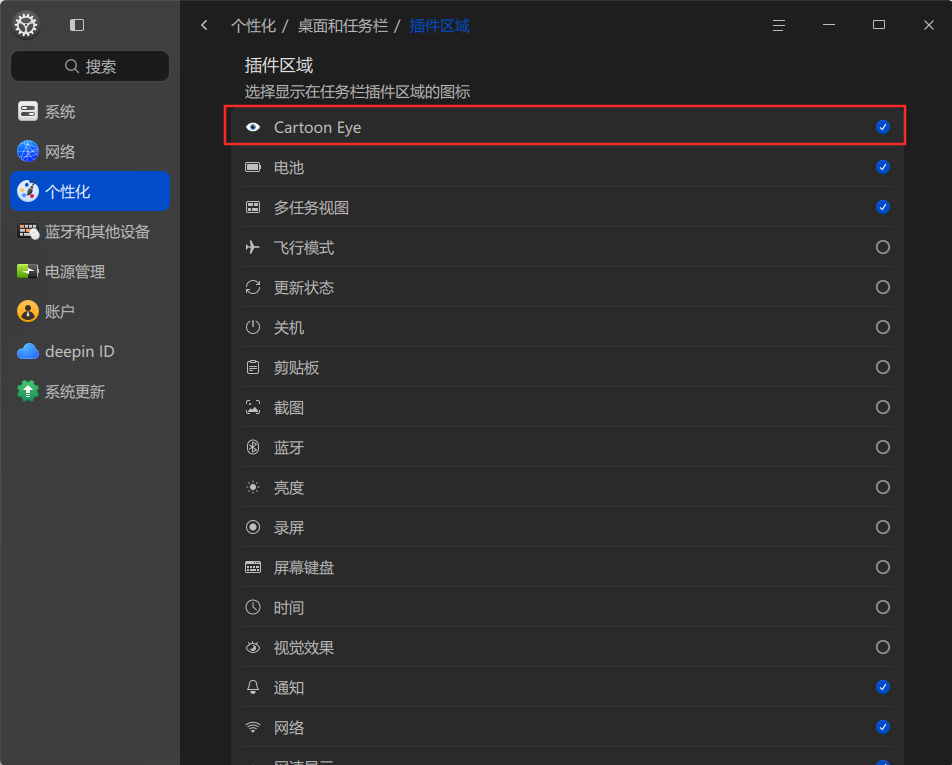Click the multitasking view (多任务视图) icon
The height and width of the screenshot is (765, 952).
pos(253,207)
